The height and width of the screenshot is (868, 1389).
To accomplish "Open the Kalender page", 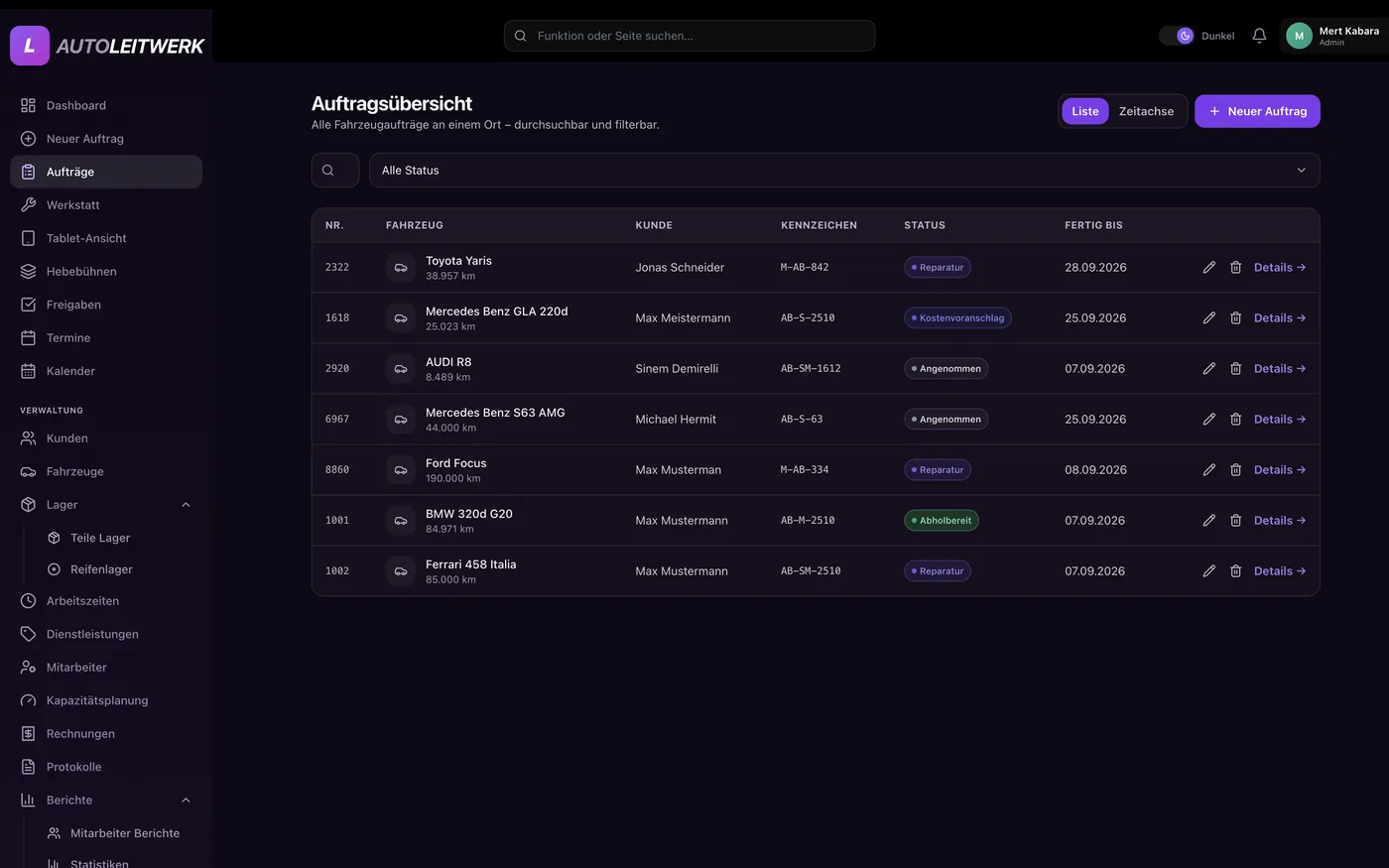I will pyautogui.click(x=106, y=371).
